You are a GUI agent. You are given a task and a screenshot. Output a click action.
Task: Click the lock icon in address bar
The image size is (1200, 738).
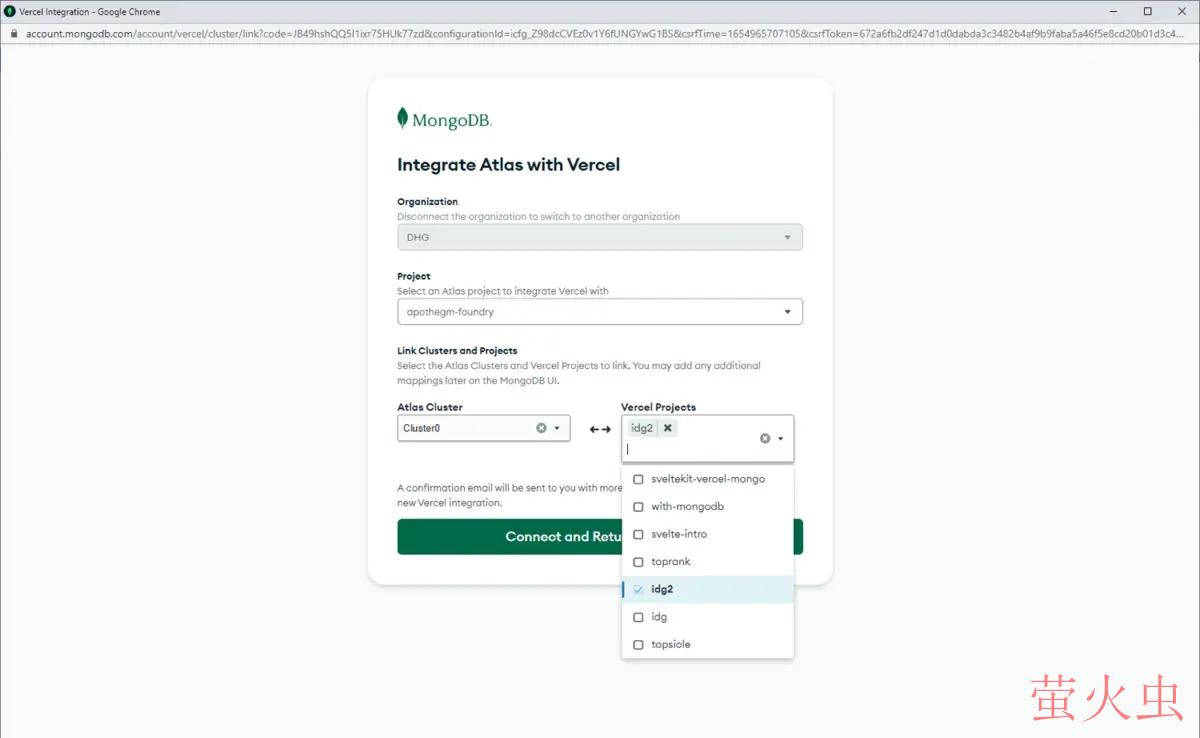[x=12, y=33]
